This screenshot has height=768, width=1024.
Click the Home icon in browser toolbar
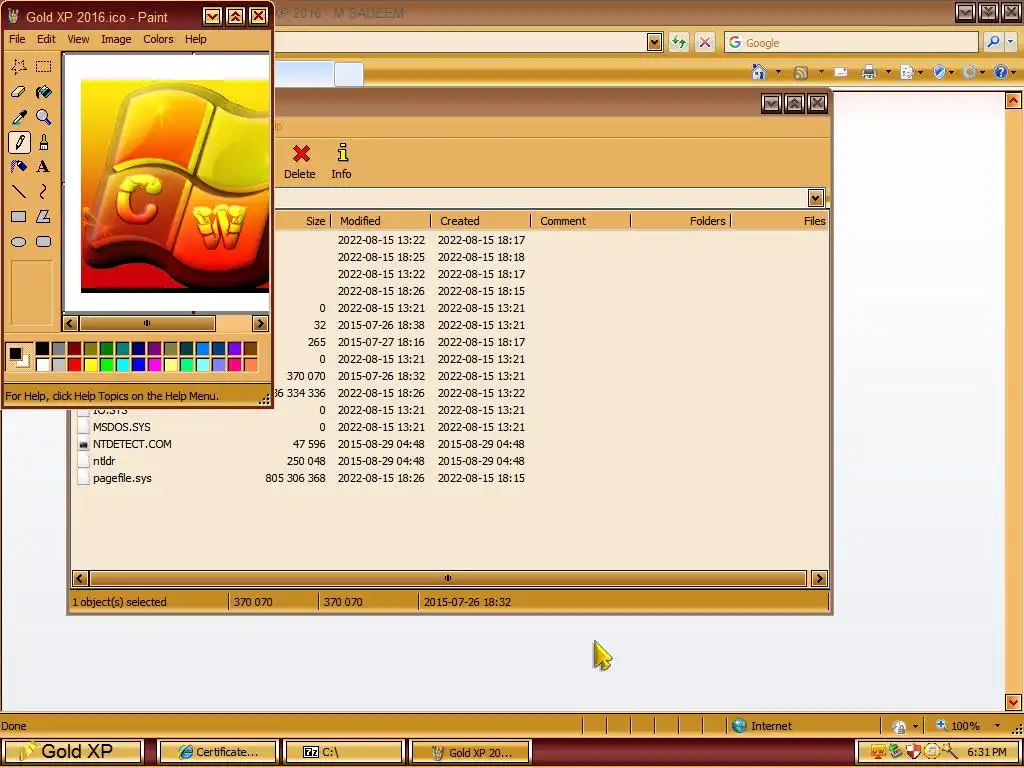pos(758,72)
